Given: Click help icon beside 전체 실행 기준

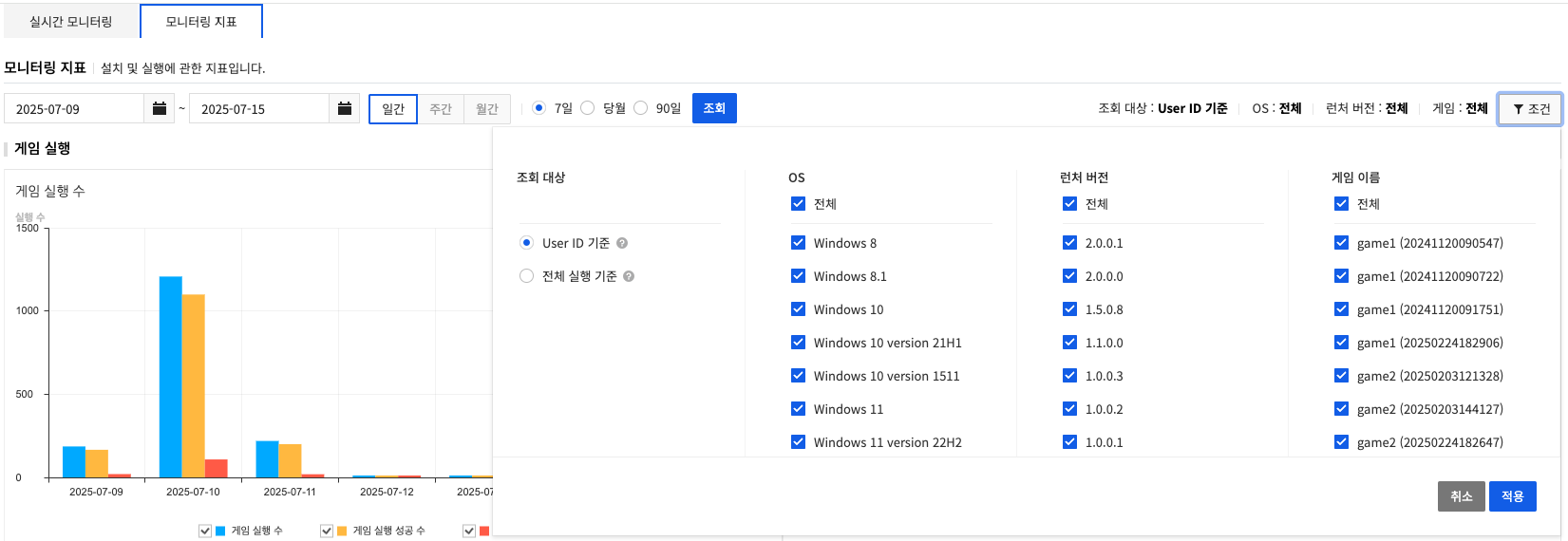Looking at the screenshot, I should [629, 276].
